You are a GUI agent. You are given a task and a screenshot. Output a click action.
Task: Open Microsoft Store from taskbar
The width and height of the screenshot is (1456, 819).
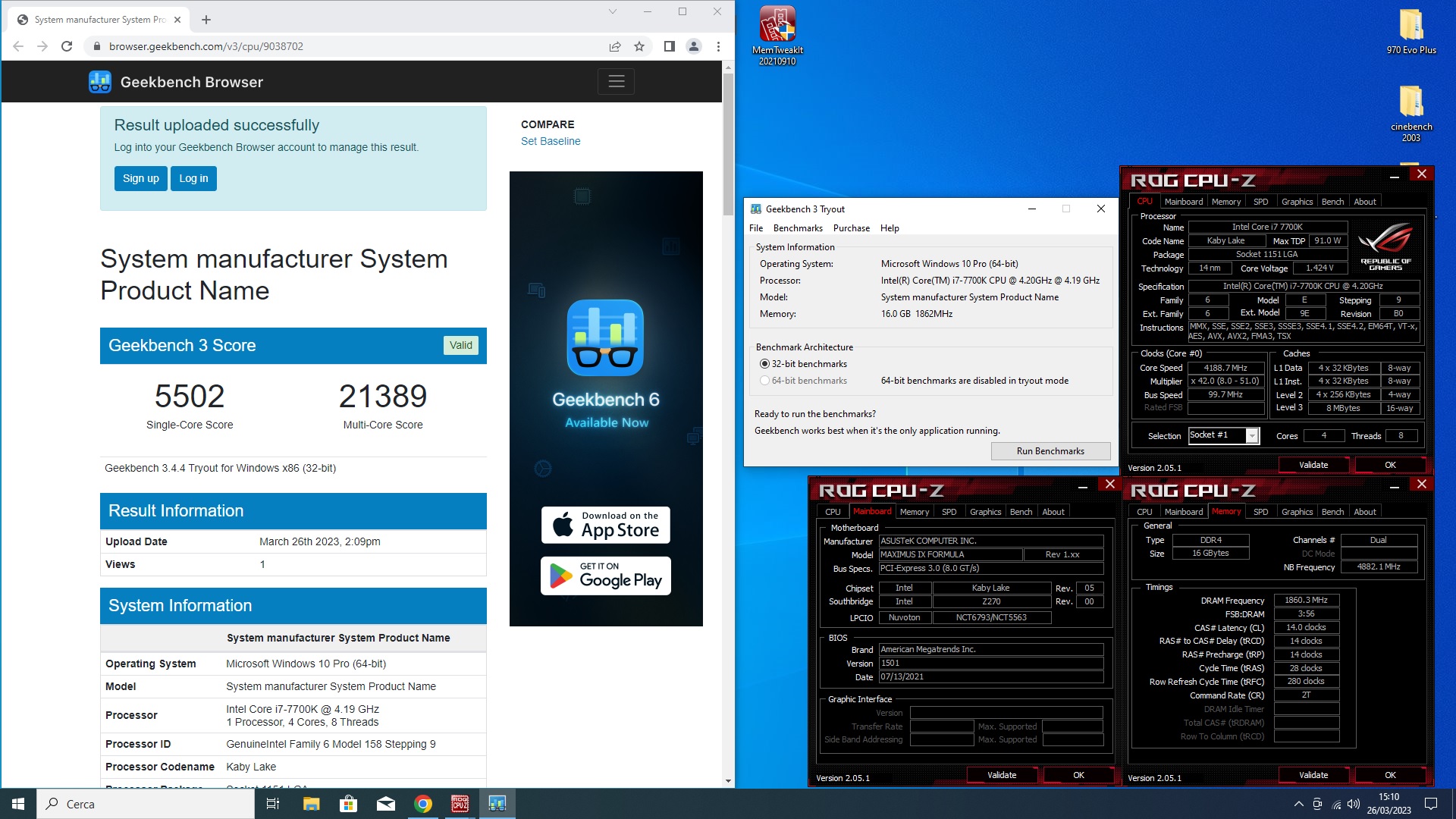pyautogui.click(x=348, y=804)
